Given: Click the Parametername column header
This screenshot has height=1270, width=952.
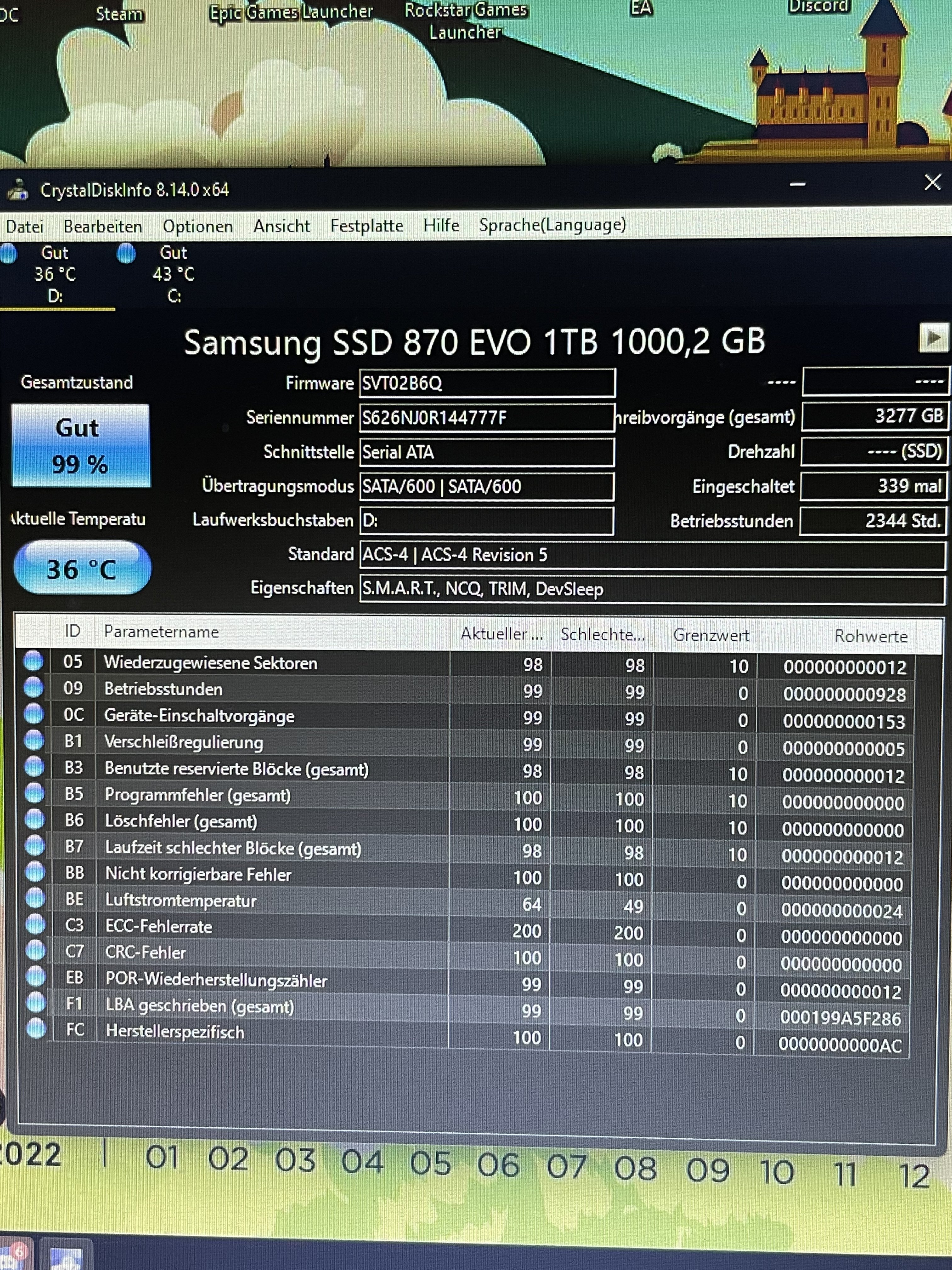Looking at the screenshot, I should pos(161,632).
